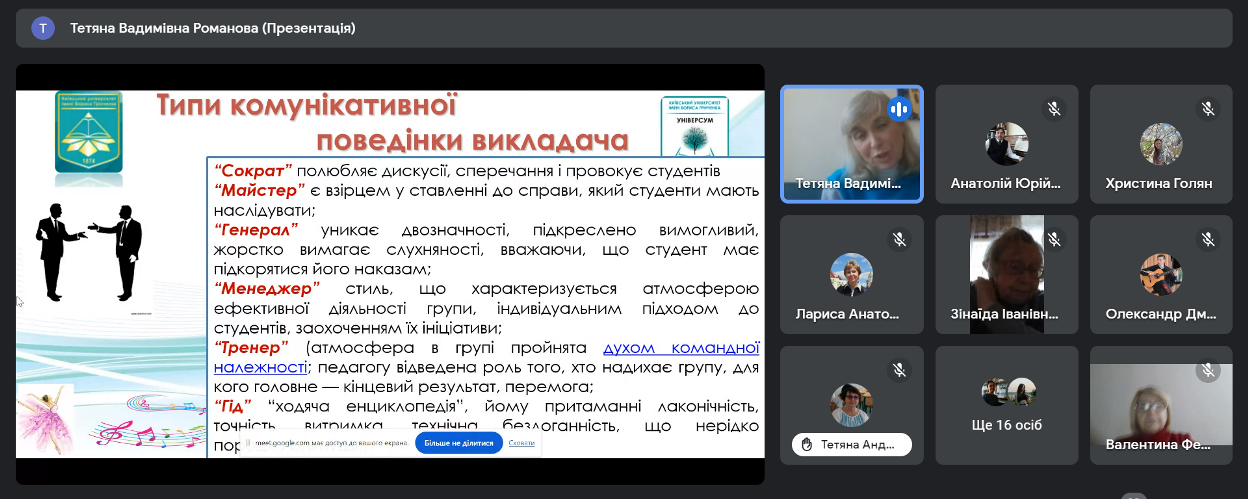Click name label Лариса Анато
Image resolution: width=1248 pixels, height=499 pixels.
[847, 313]
